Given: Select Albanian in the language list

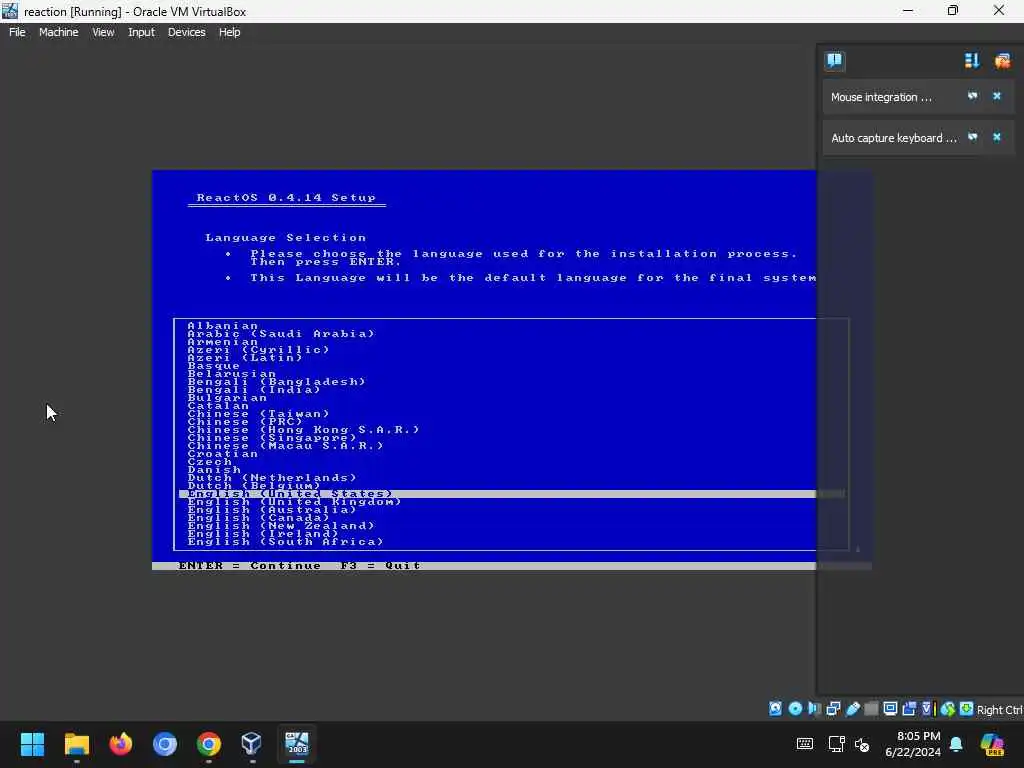Looking at the screenshot, I should point(223,325).
